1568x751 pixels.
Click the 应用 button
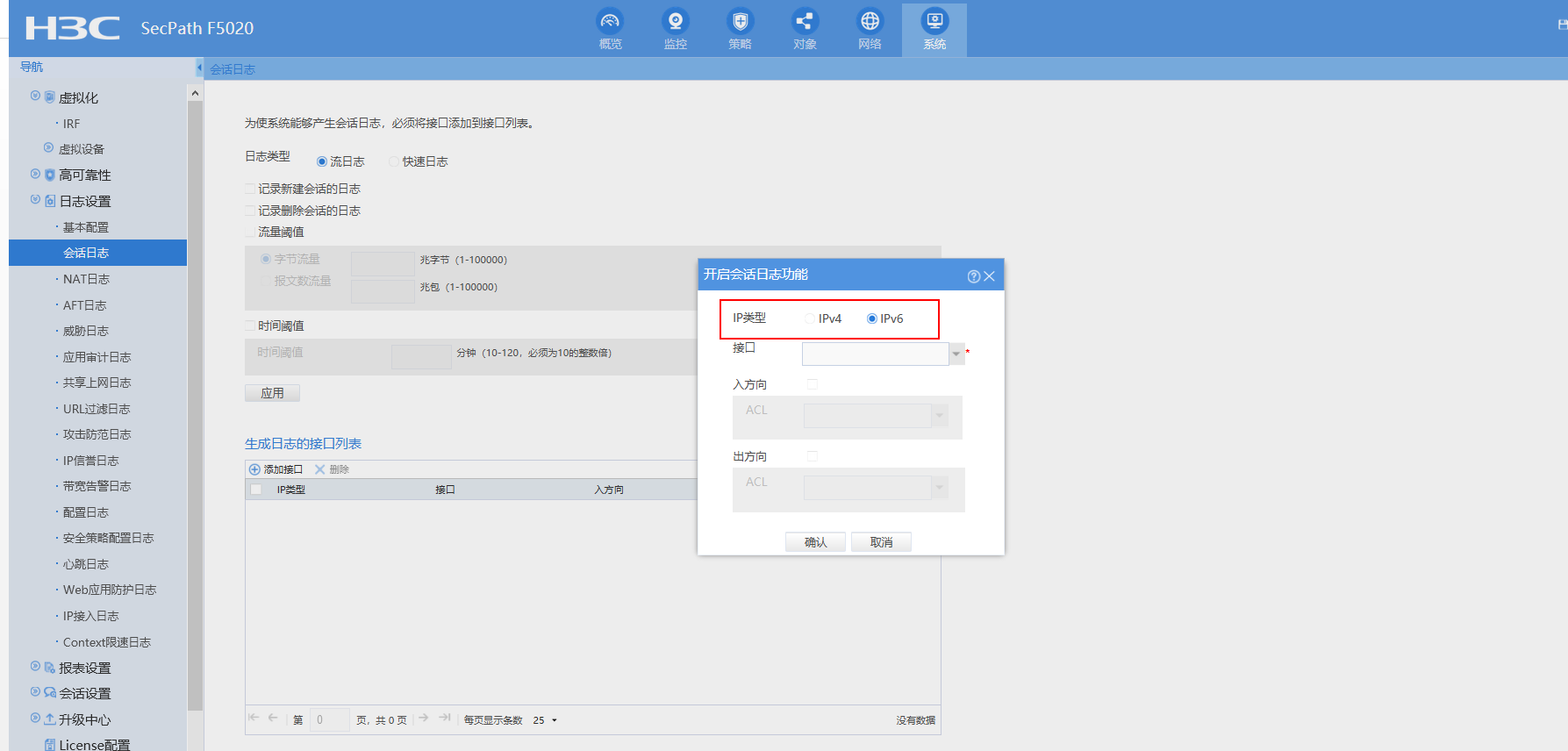[272, 393]
